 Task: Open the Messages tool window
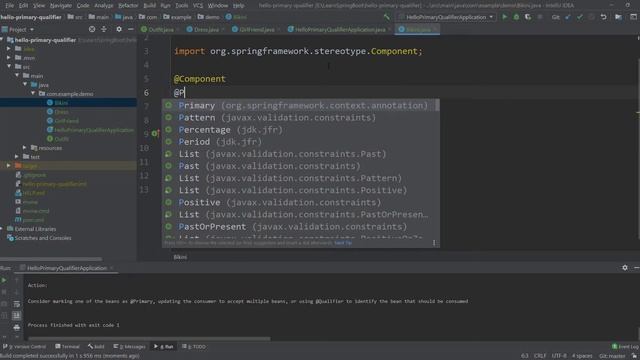pos(129,347)
